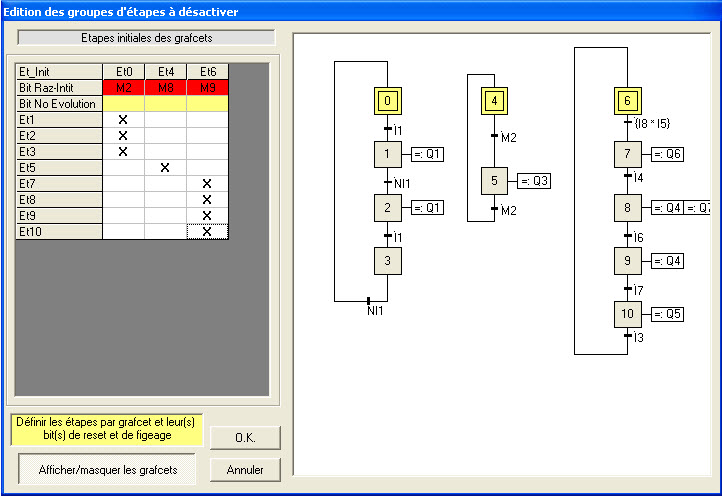Viewport: 722px width, 497px height.
Task: Click step 9 box in the grafcet
Action: (x=628, y=261)
